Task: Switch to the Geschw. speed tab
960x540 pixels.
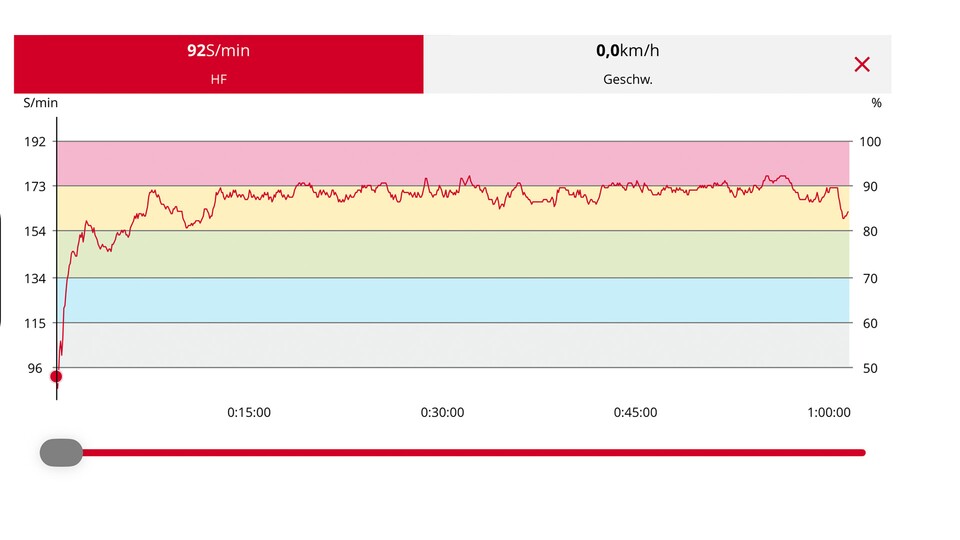Action: [x=627, y=65]
